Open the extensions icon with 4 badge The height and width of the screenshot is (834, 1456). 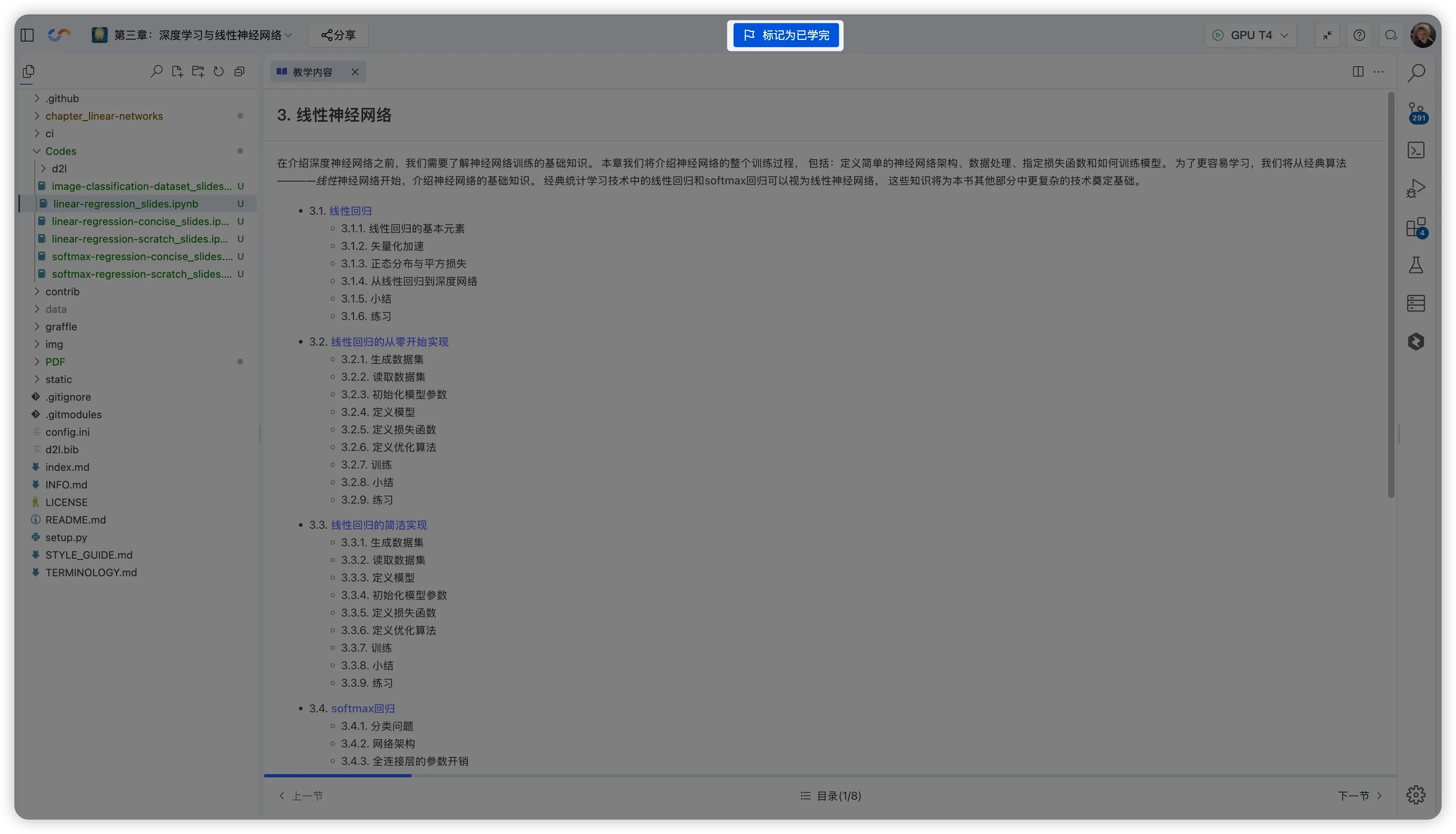point(1416,227)
